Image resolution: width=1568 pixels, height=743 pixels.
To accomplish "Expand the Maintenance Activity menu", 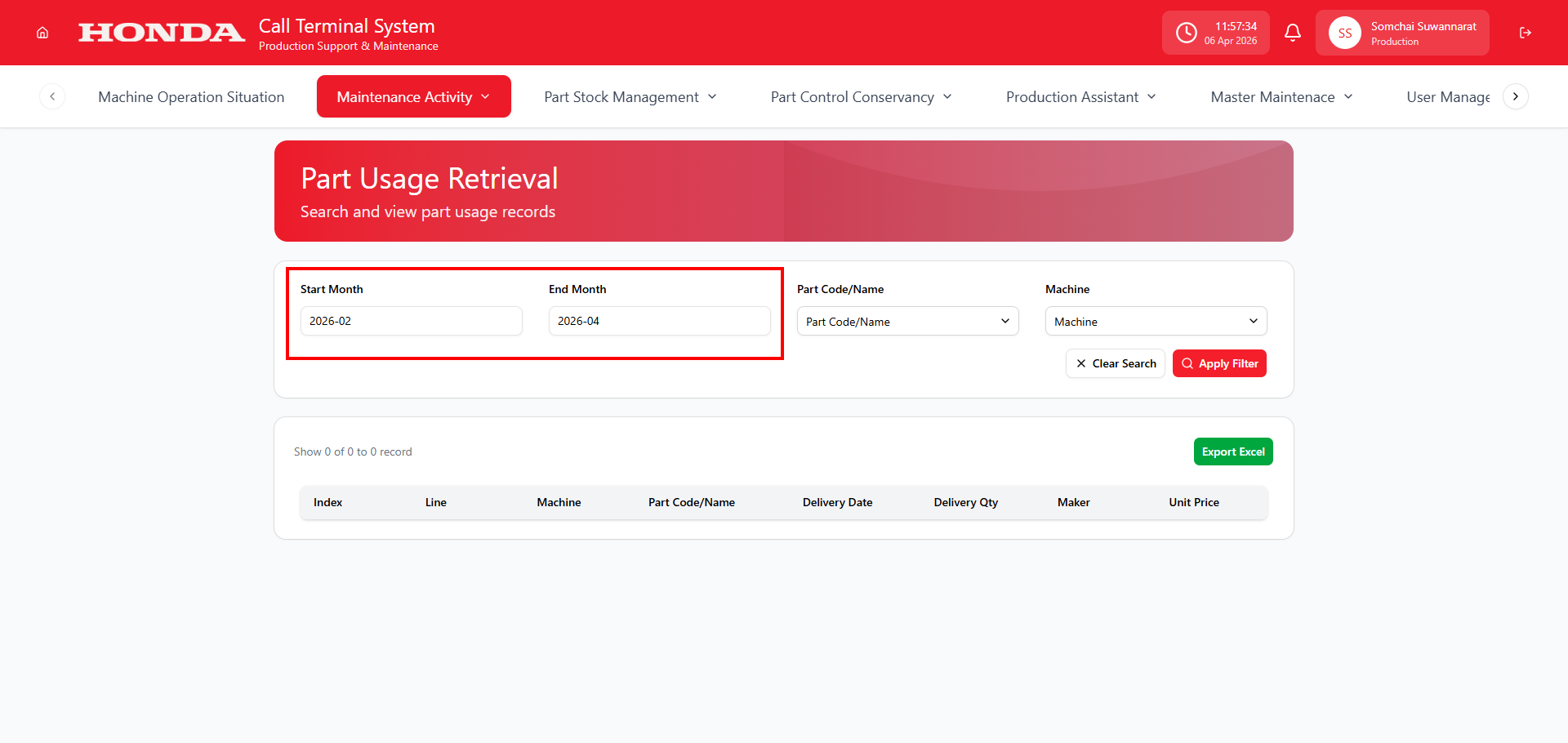I will pyautogui.click(x=413, y=96).
